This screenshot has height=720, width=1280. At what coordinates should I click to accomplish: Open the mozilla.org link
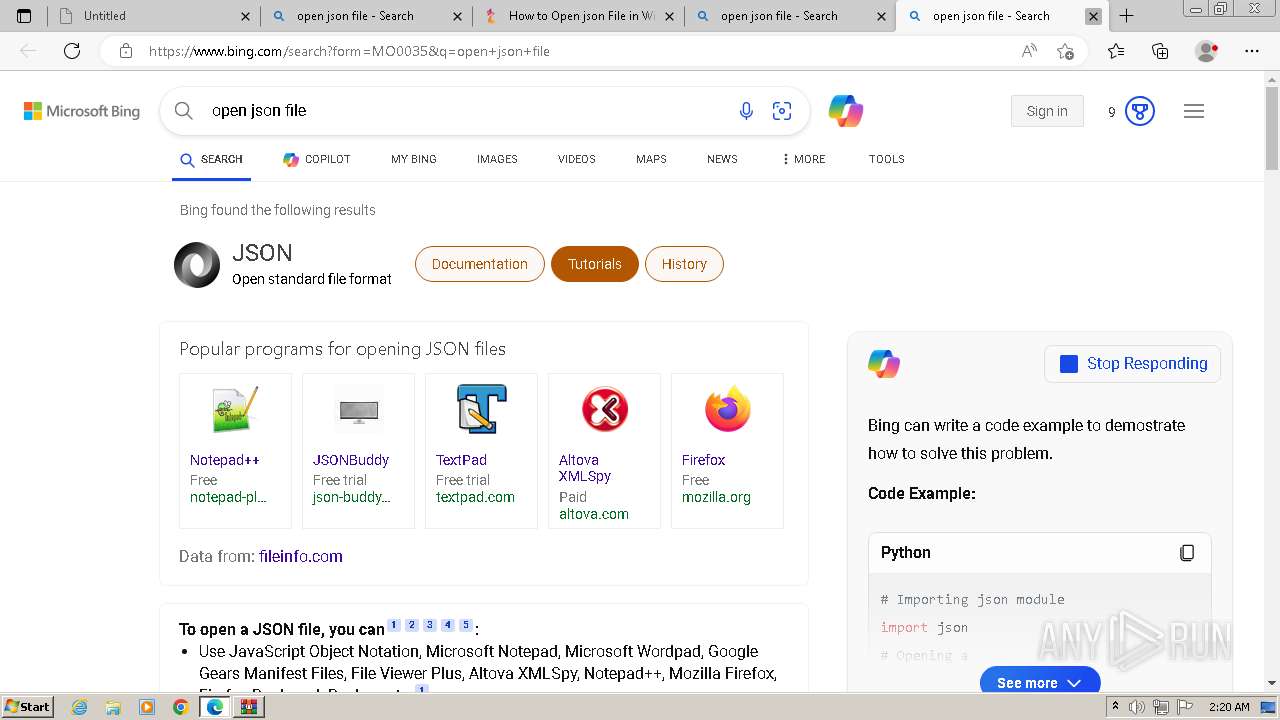coord(716,497)
